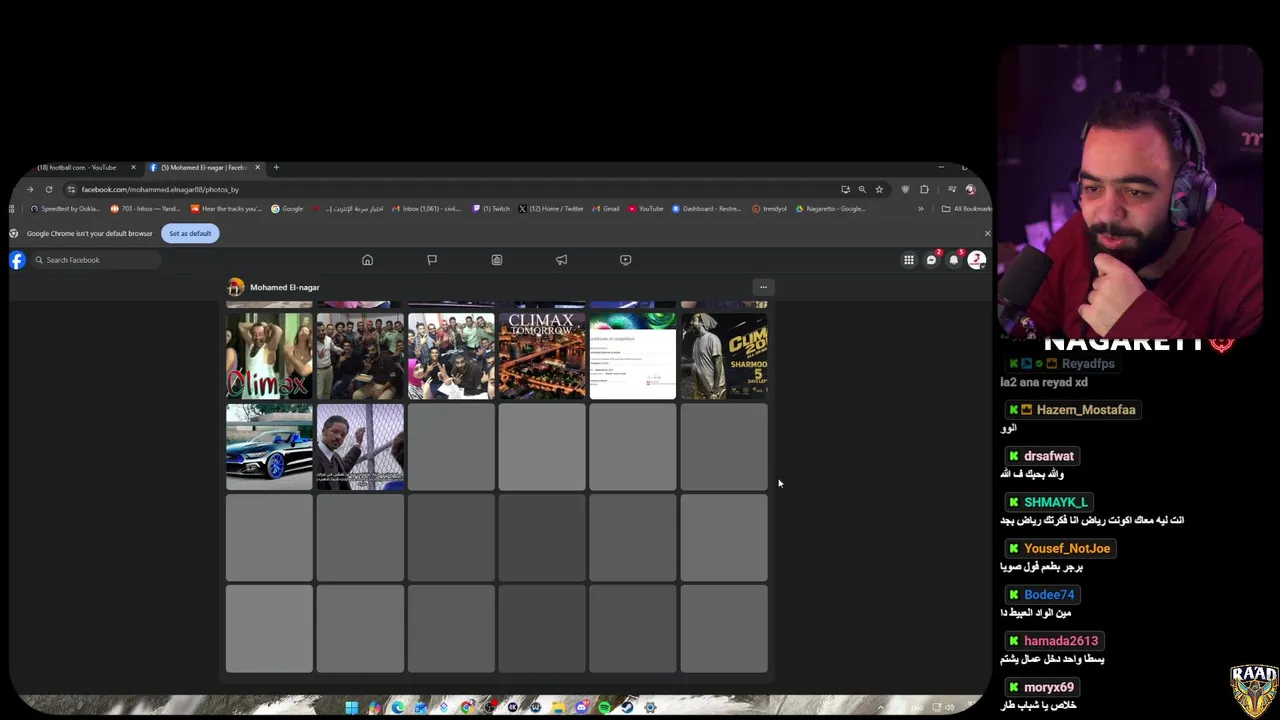Click Hazem_Mostafaa username in chat
The image size is (1280, 720).
pos(1086,410)
